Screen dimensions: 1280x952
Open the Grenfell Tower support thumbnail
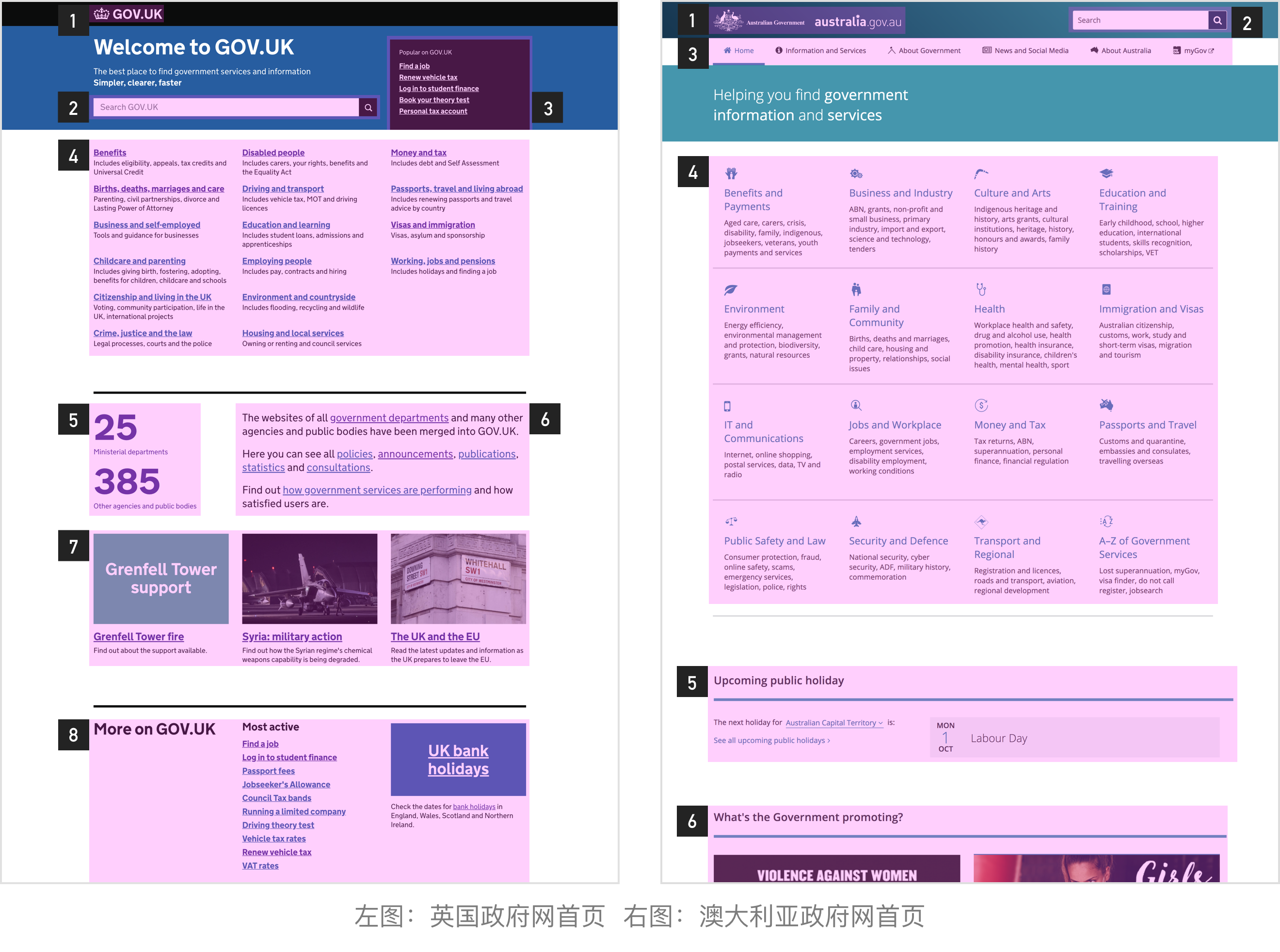[161, 578]
